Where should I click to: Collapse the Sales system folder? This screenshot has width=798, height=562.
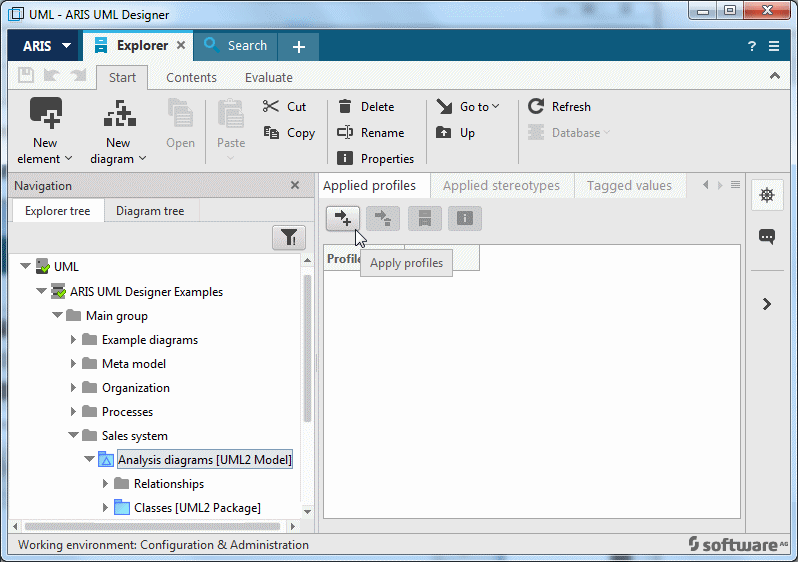pyautogui.click(x=73, y=435)
